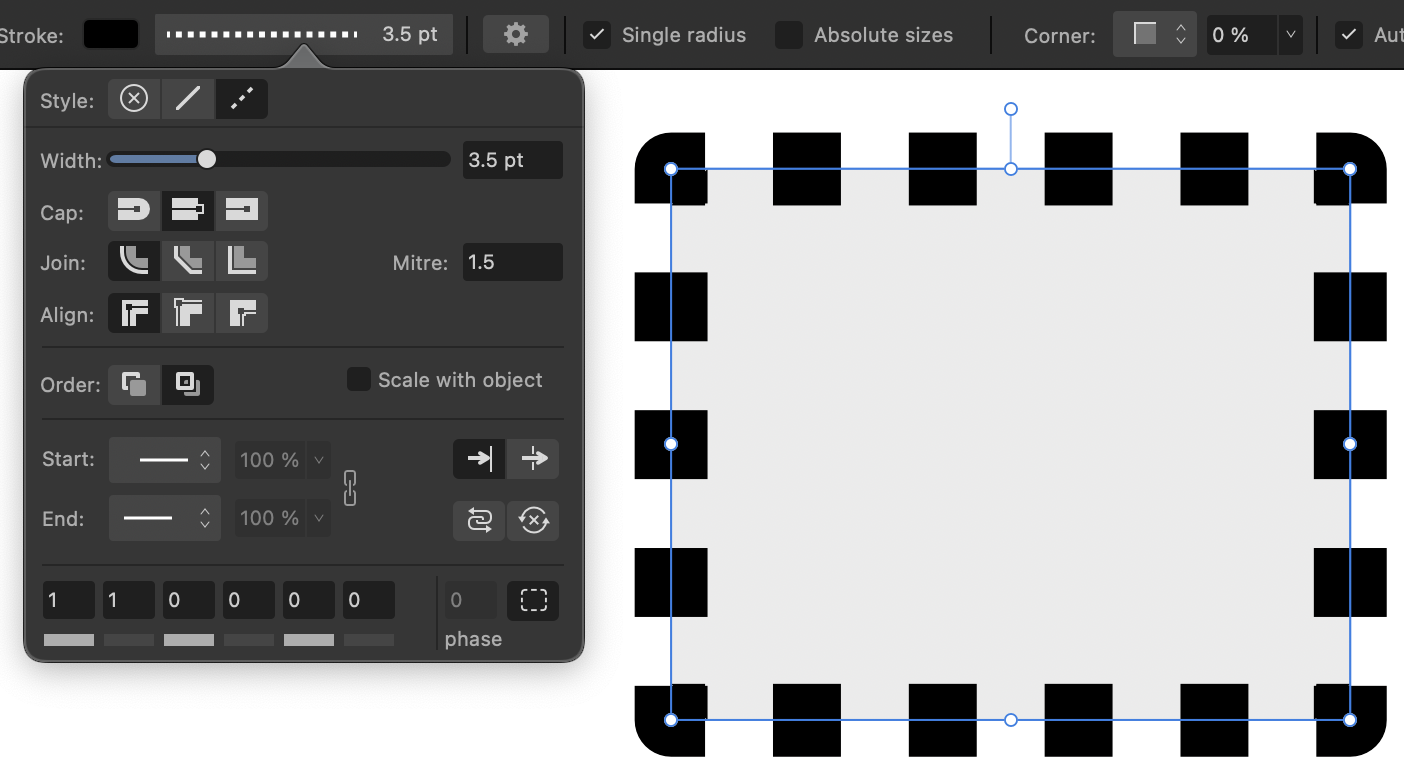This screenshot has height=774, width=1404.
Task: Open the stroke properties gear settings
Action: [515, 33]
